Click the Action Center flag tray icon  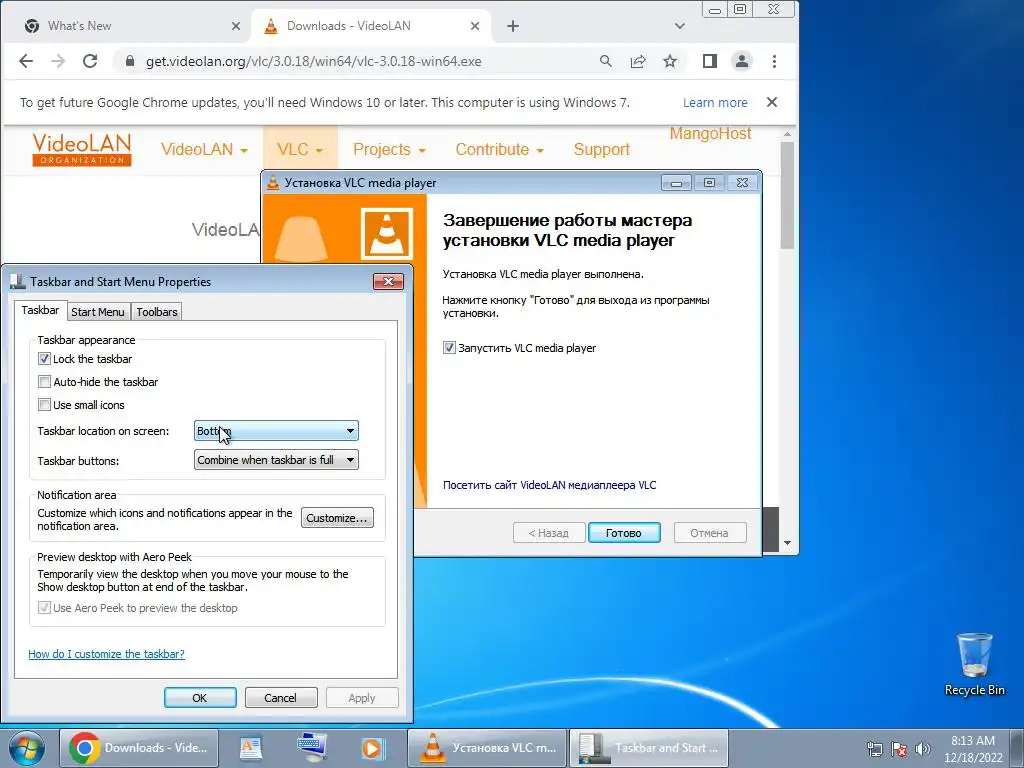pyautogui.click(x=899, y=749)
